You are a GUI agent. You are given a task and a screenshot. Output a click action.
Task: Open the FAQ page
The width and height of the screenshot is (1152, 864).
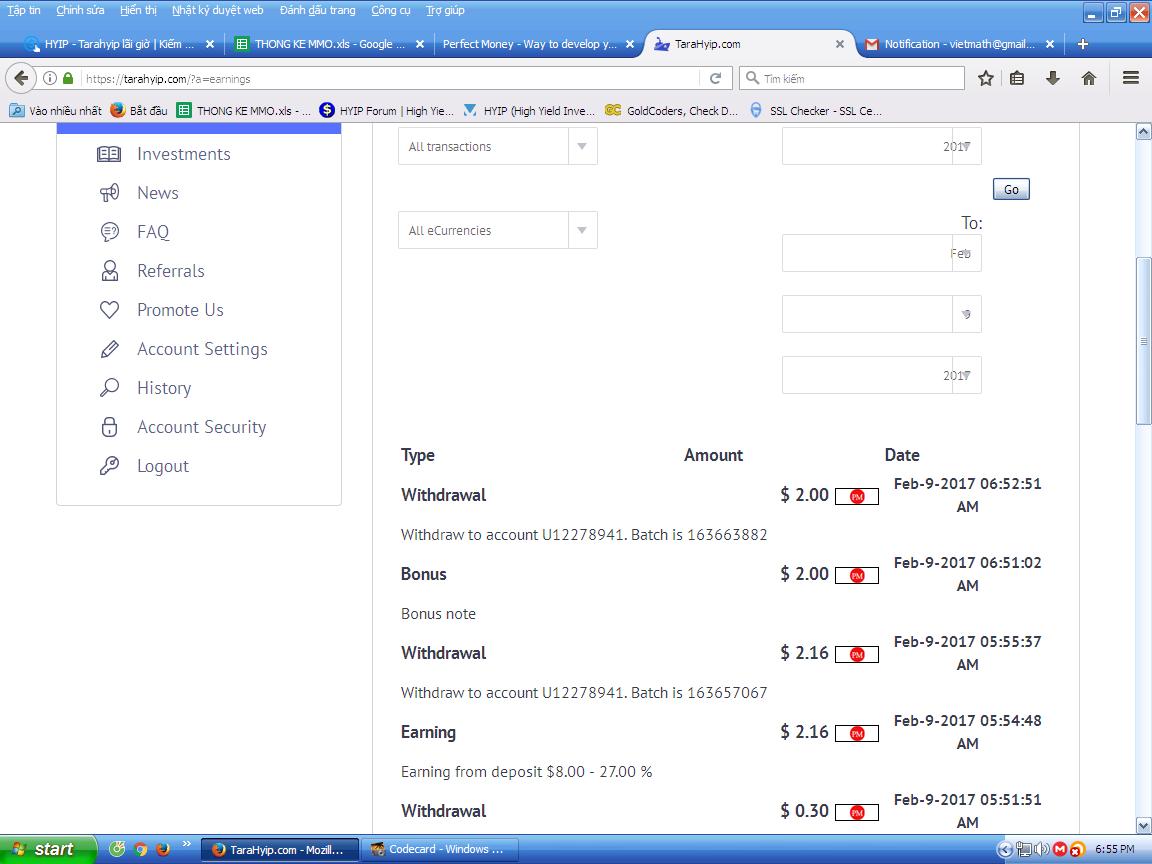pos(153,231)
